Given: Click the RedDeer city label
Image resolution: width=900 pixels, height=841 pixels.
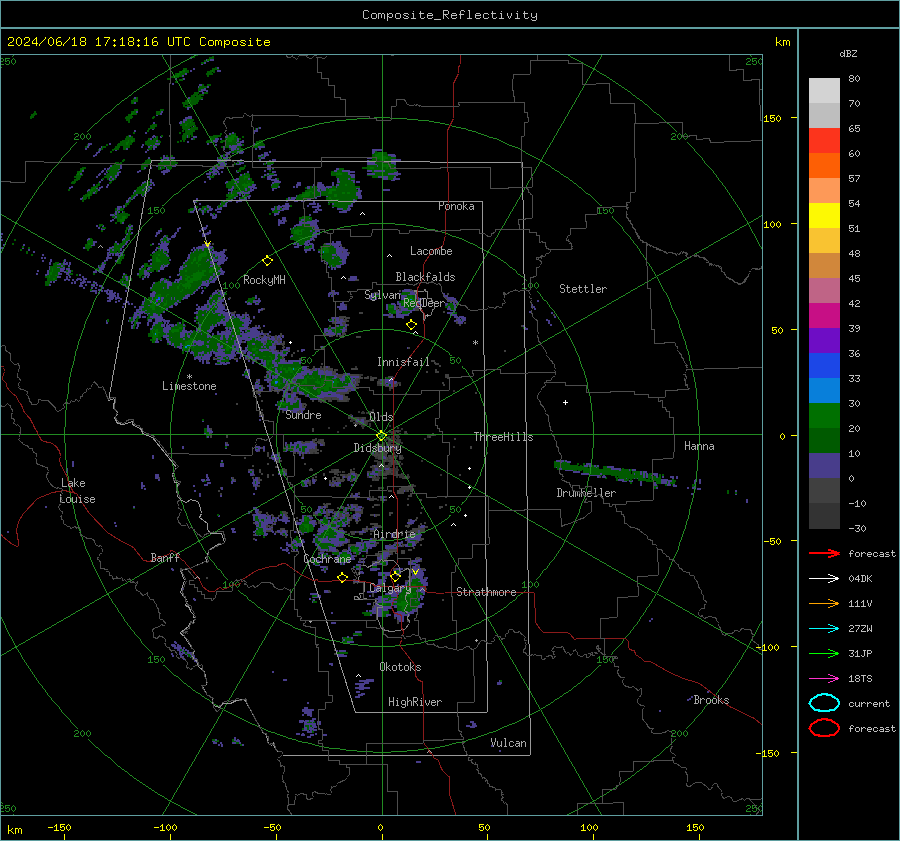Looking at the screenshot, I should pos(424,303).
